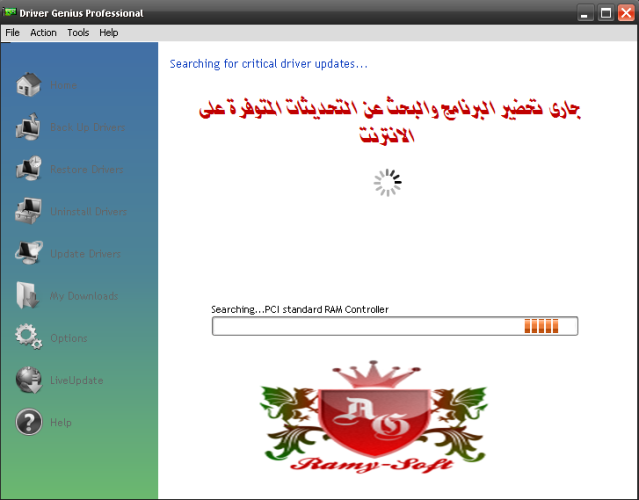
Task: Click the Update Drivers monitor icon
Action: point(29,253)
